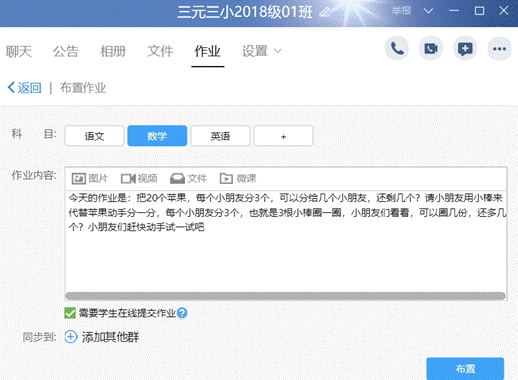The width and height of the screenshot is (518, 380).
Task: Add a new subject with + button
Action: 283,136
